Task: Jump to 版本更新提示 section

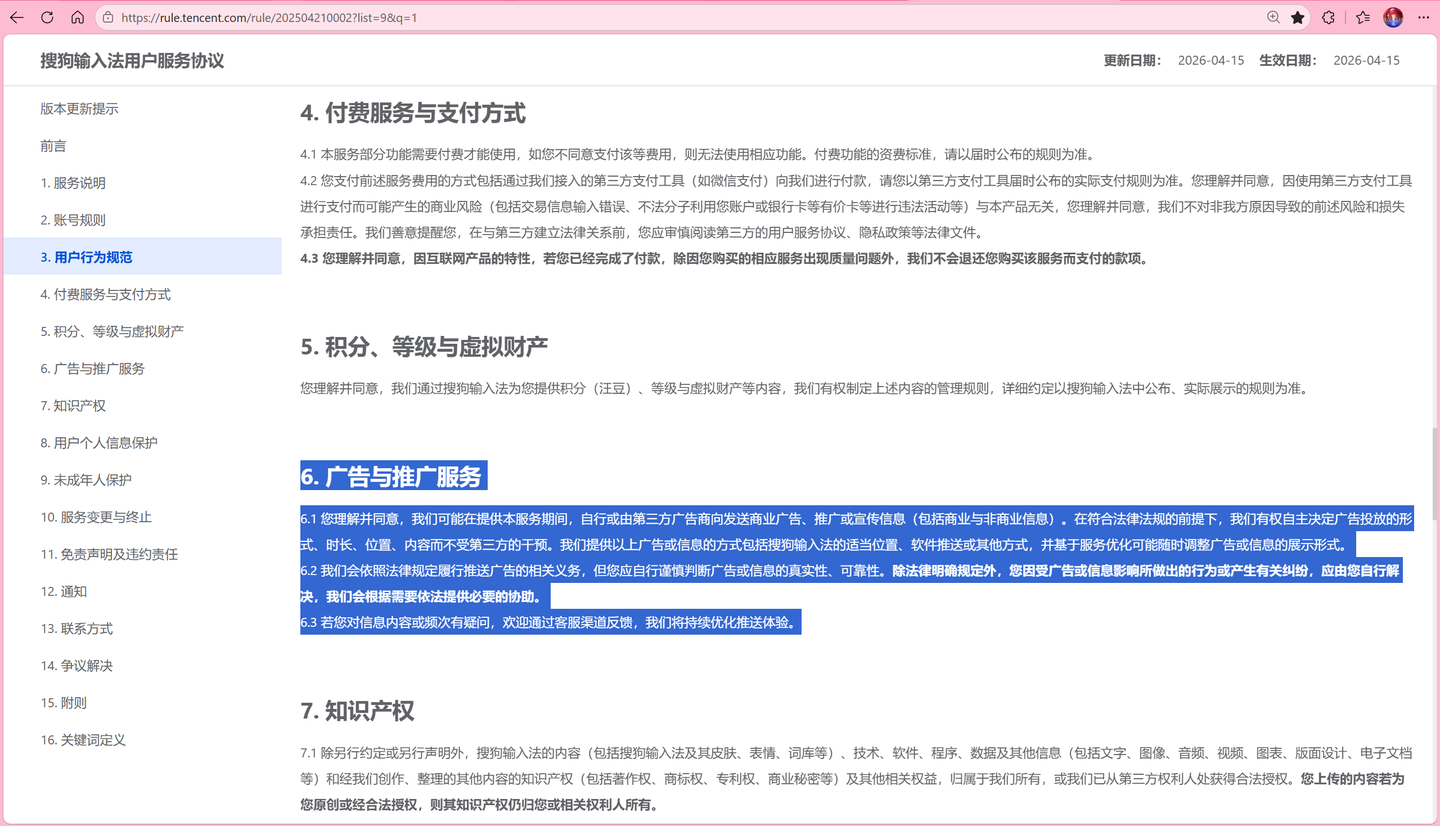Action: pos(79,109)
